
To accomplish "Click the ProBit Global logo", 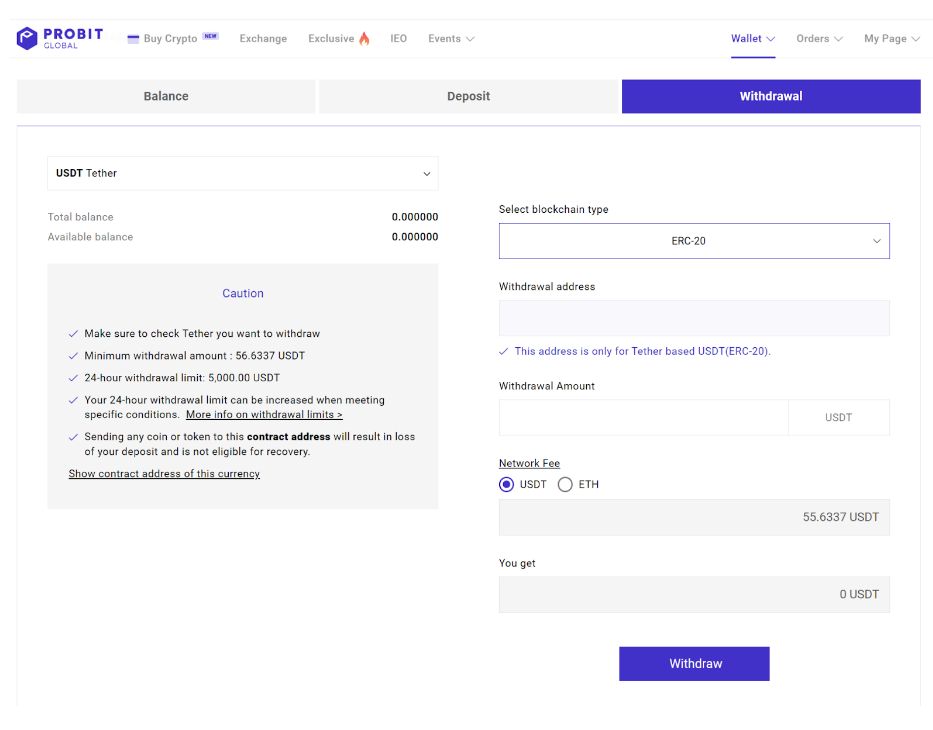I will 60,38.
